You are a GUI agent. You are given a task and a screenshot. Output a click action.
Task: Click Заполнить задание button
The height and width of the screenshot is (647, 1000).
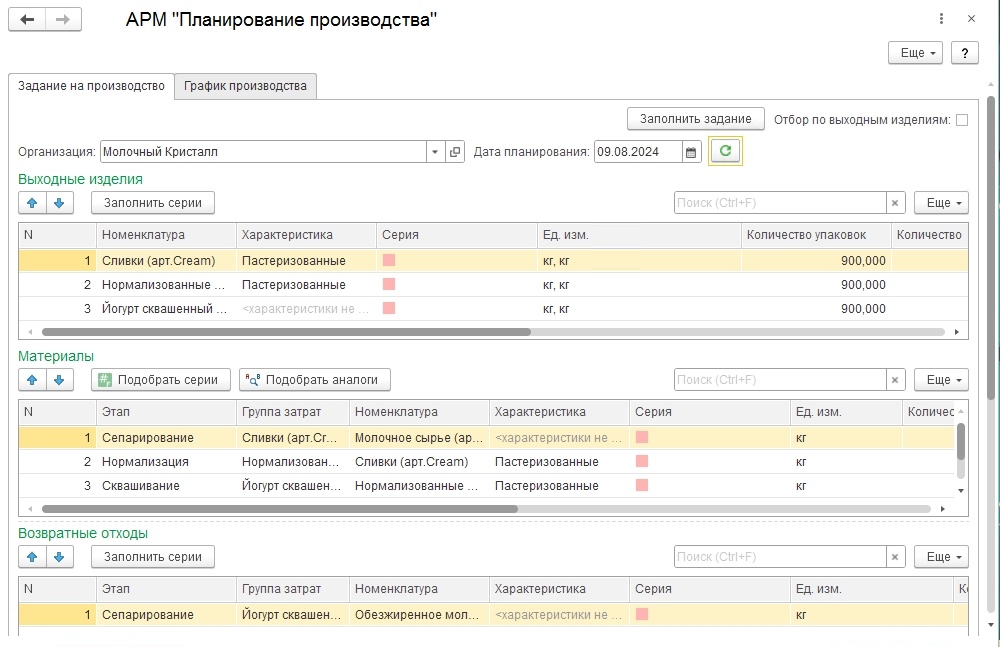[696, 119]
